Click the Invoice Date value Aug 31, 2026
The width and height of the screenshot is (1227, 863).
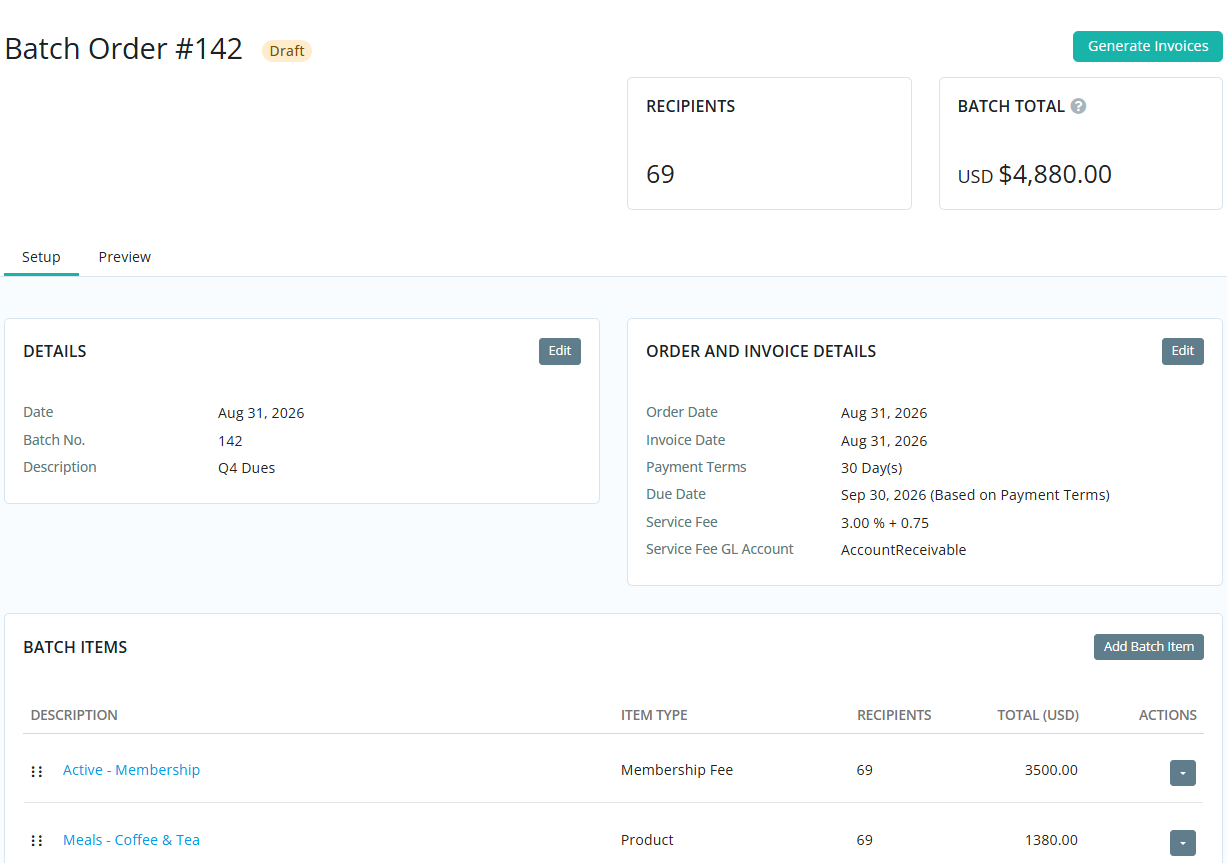tap(884, 441)
